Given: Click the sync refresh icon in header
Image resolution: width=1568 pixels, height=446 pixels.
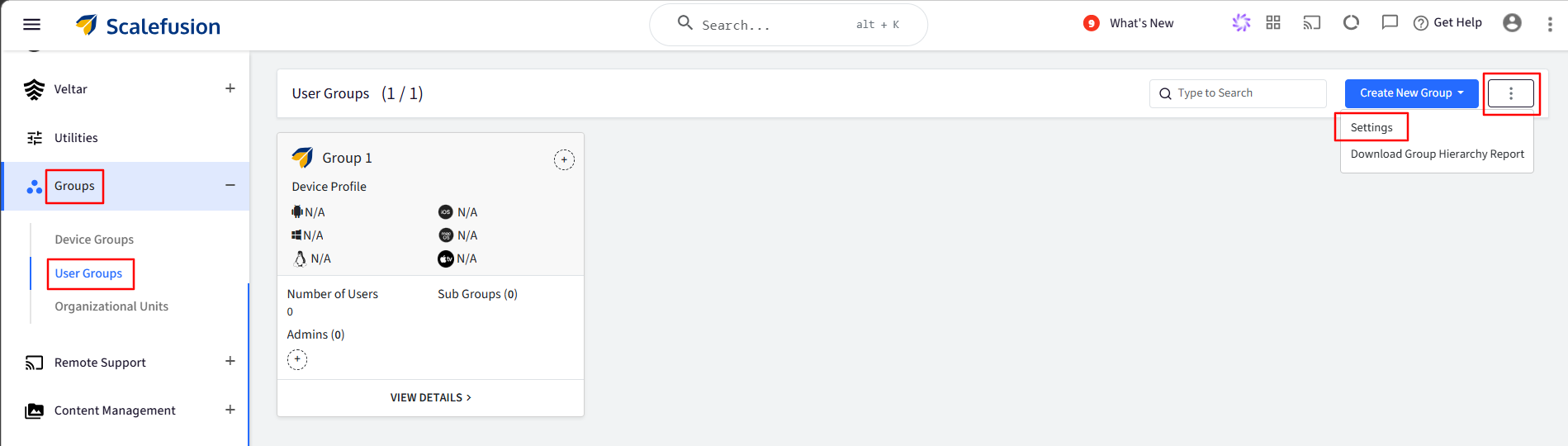Looking at the screenshot, I should 1351,23.
